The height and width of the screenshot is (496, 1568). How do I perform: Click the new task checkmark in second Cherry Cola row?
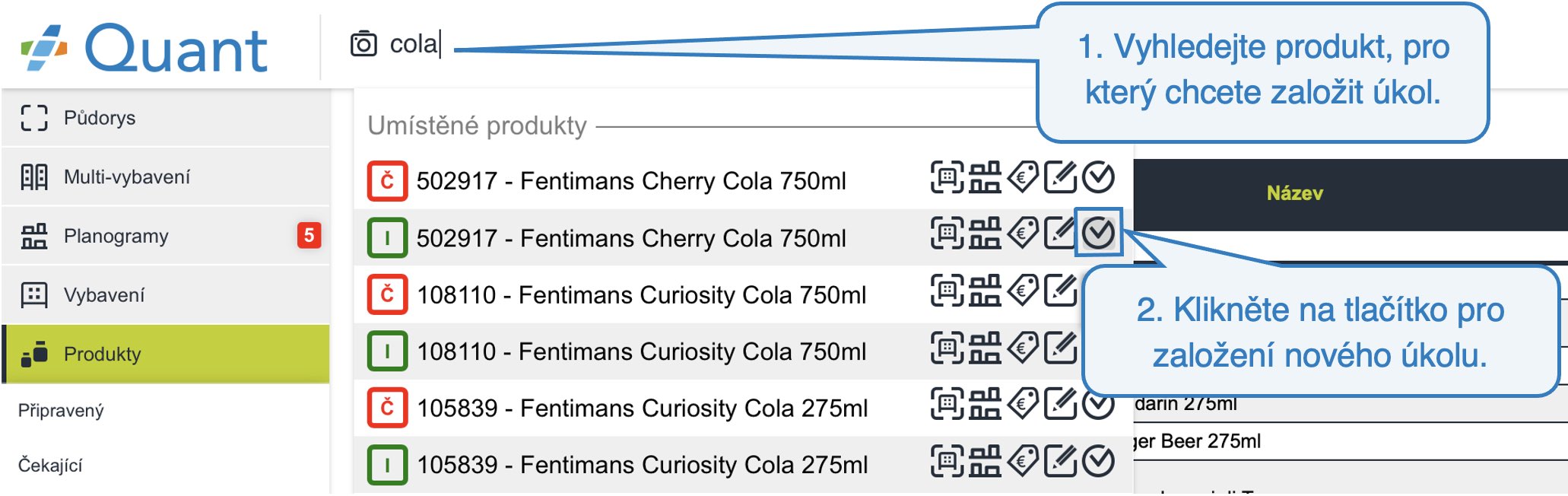tap(1098, 233)
